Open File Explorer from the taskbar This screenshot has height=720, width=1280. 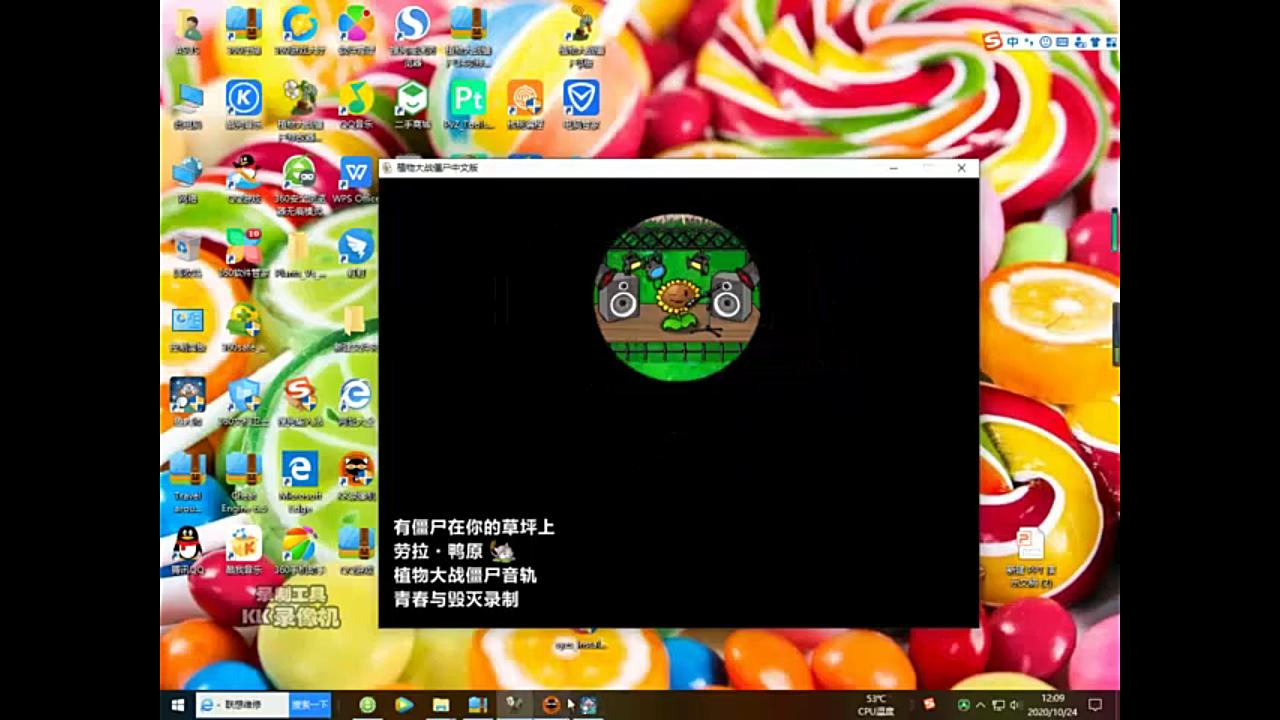pos(441,705)
